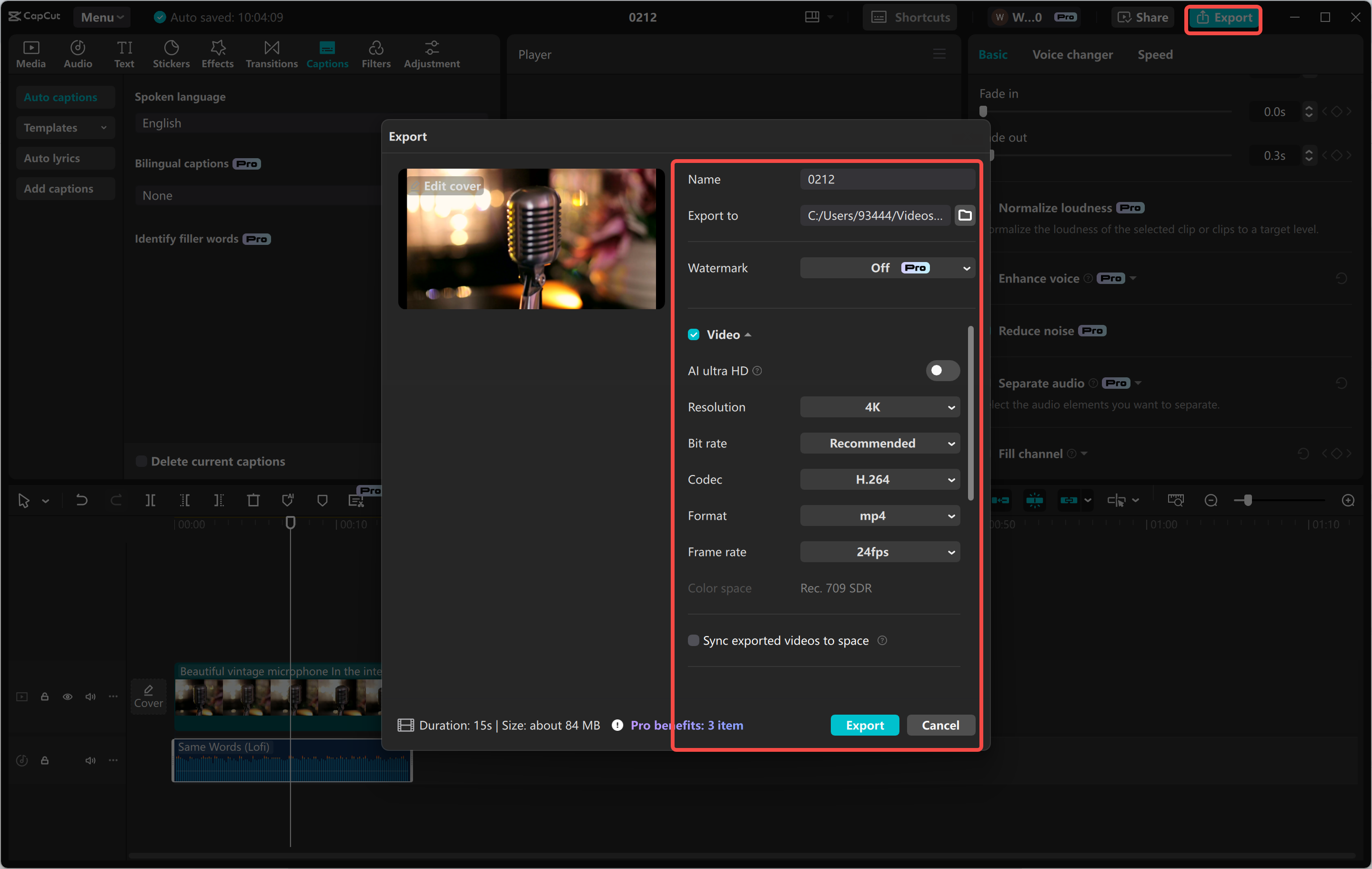Image resolution: width=1372 pixels, height=869 pixels.
Task: Open the Stickers panel
Action: (171, 53)
